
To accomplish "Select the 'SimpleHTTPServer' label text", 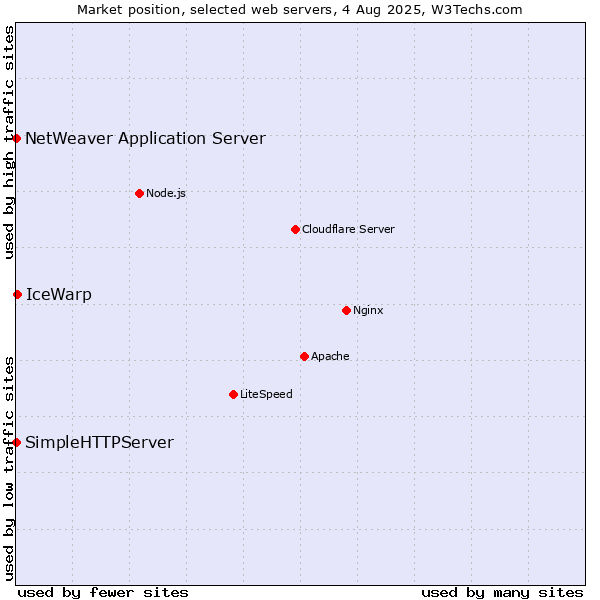I will (99, 443).
